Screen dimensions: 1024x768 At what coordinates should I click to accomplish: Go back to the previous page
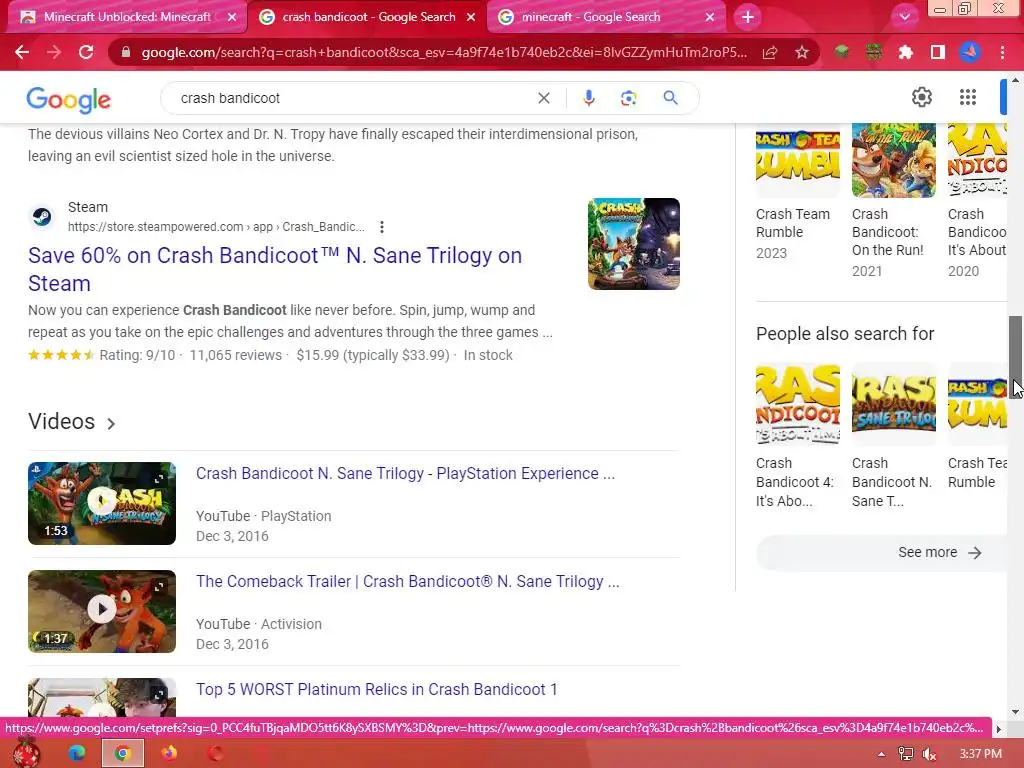[22, 52]
